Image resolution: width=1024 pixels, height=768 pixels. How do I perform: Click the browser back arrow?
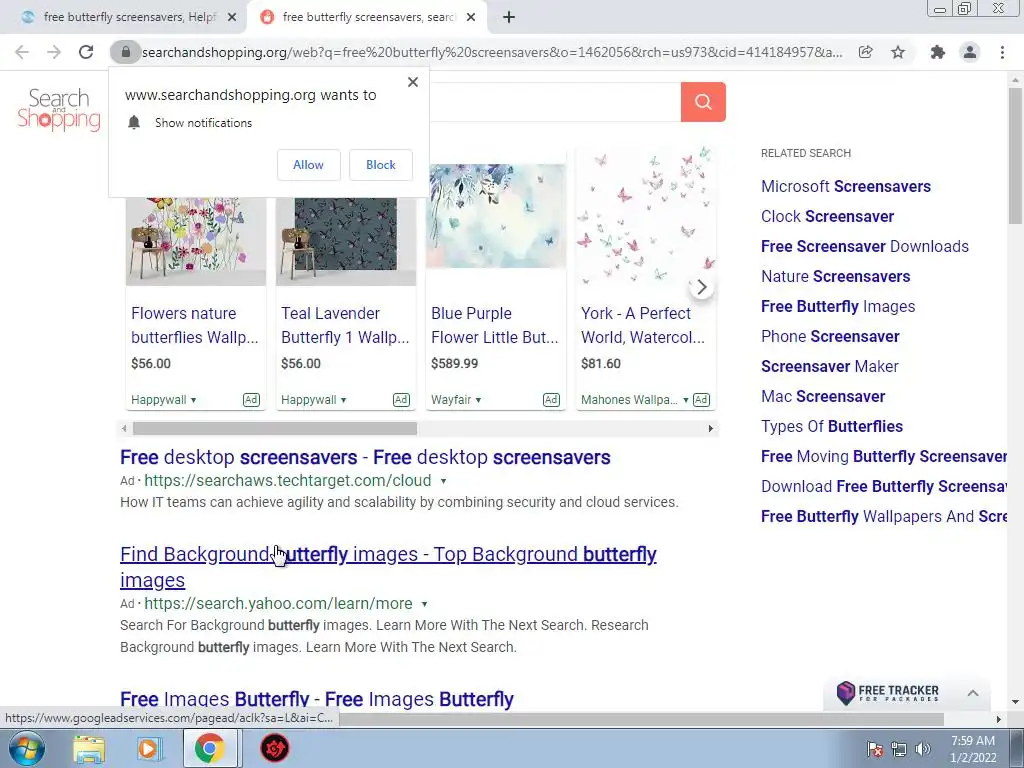tap(22, 52)
